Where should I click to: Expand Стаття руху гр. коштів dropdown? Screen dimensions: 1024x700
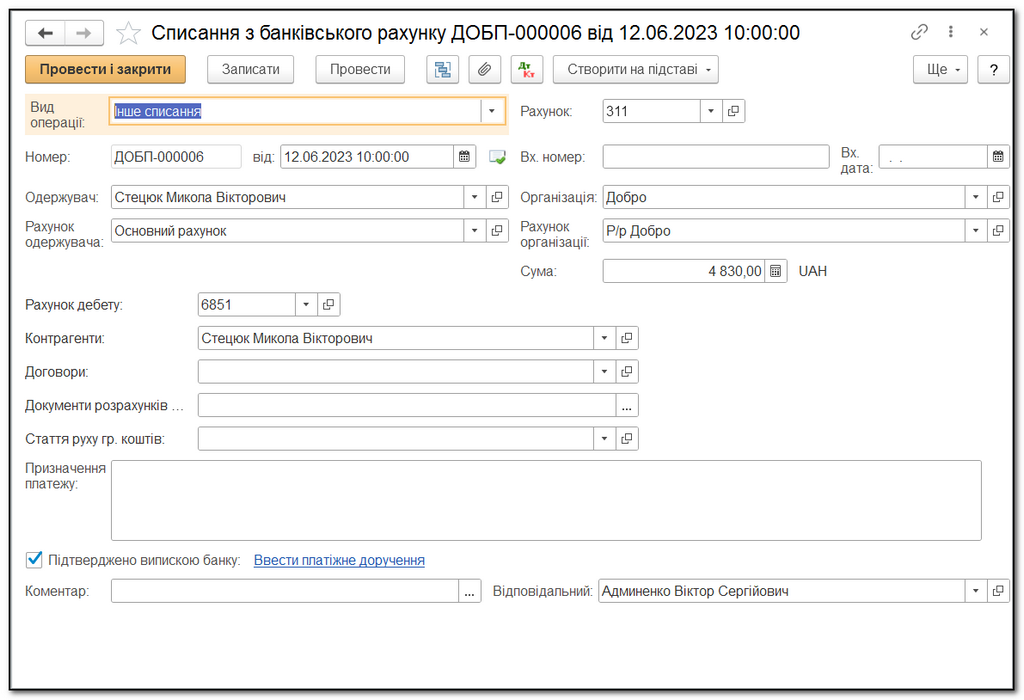(x=605, y=439)
